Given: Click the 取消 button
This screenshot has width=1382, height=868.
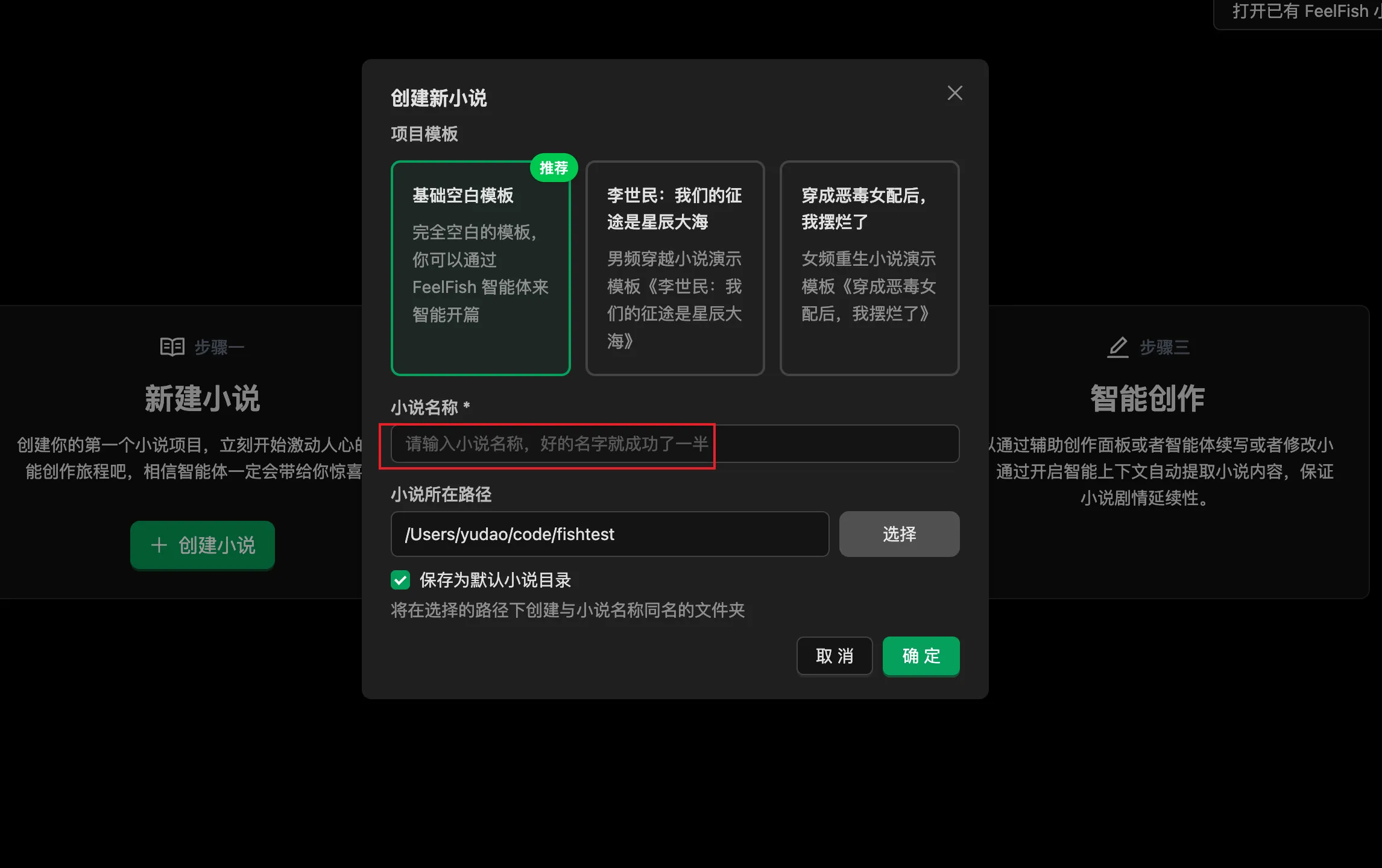Looking at the screenshot, I should 834,656.
